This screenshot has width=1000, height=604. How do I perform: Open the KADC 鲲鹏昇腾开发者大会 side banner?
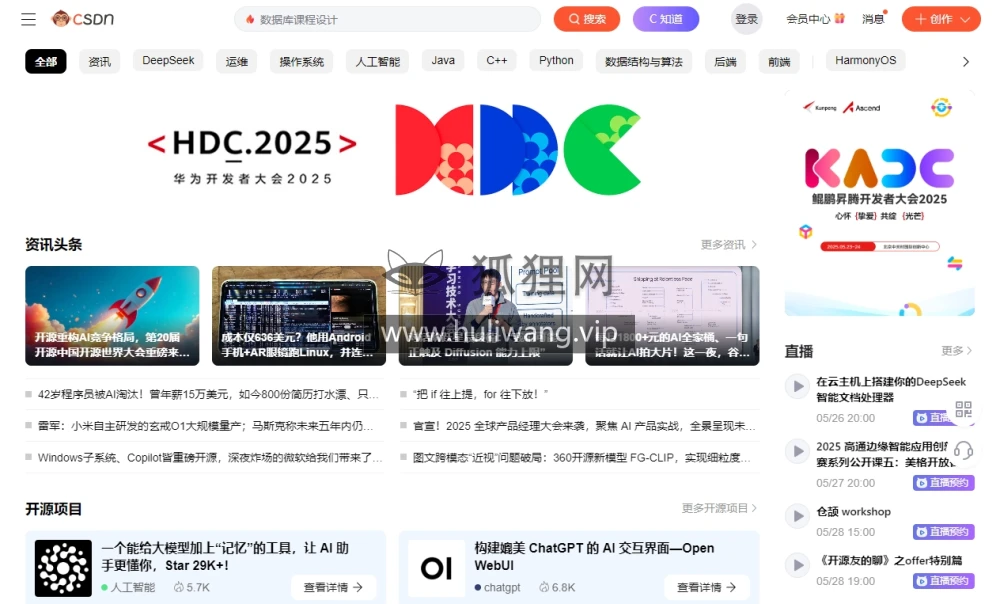879,203
